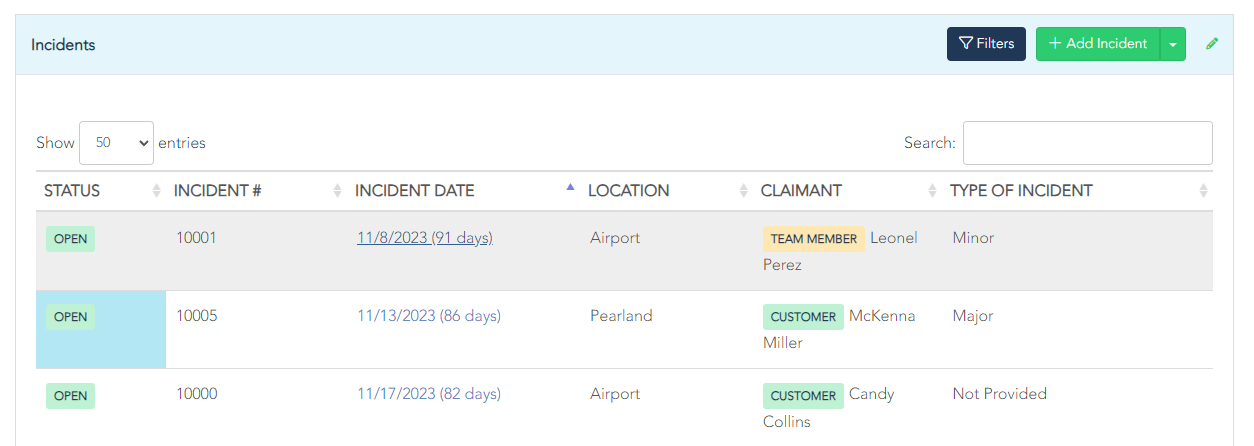Screen dimensions: 1254x446
Task: Open the Show entries count dropdown
Action: tap(116, 143)
